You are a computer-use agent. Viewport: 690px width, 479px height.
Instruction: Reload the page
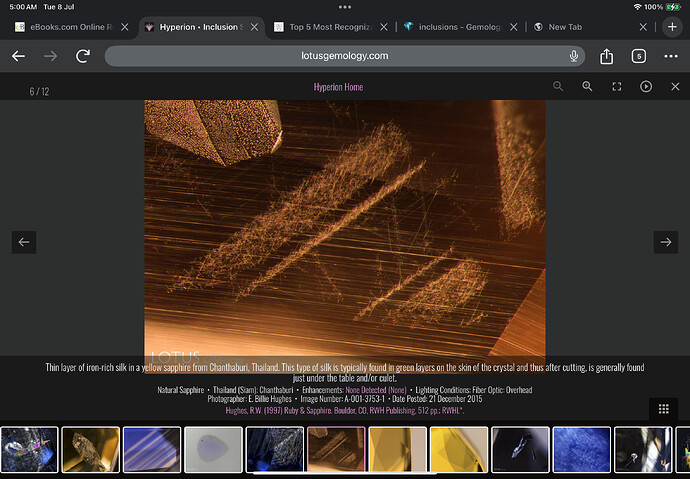point(83,56)
